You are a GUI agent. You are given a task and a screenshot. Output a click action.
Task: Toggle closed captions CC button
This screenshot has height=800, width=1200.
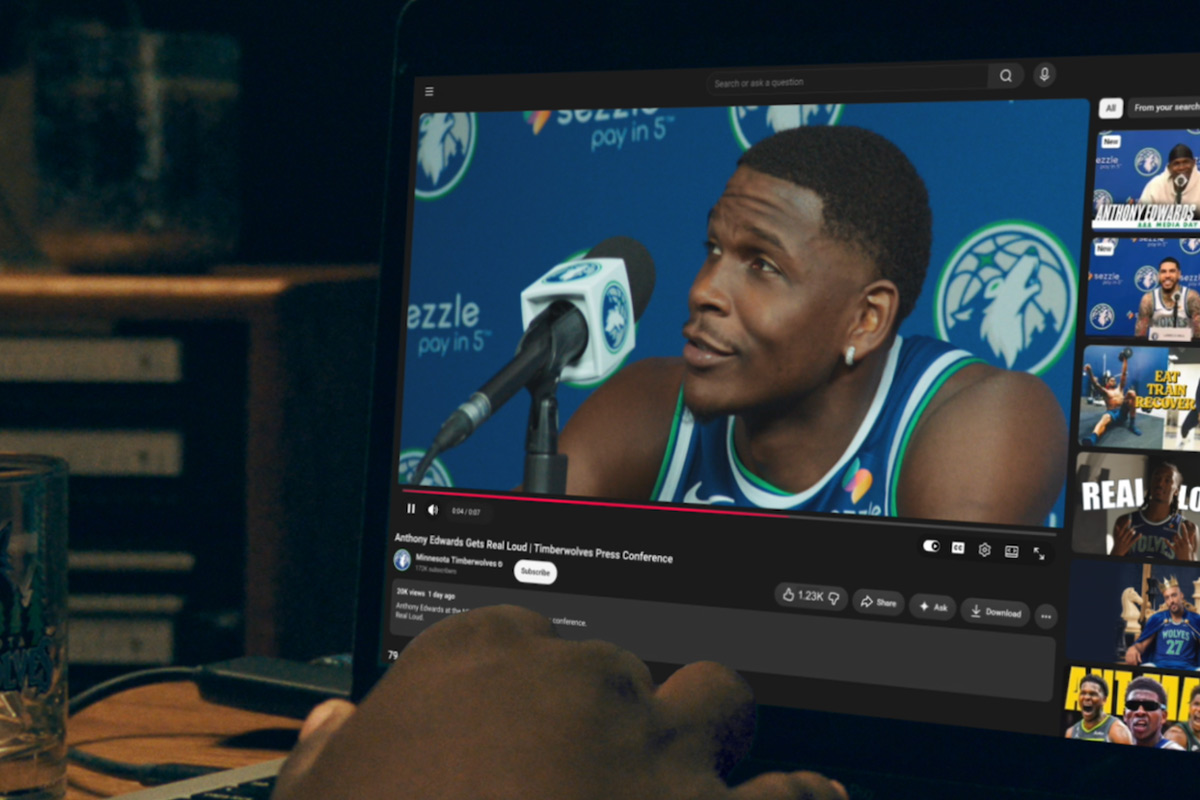click(958, 548)
